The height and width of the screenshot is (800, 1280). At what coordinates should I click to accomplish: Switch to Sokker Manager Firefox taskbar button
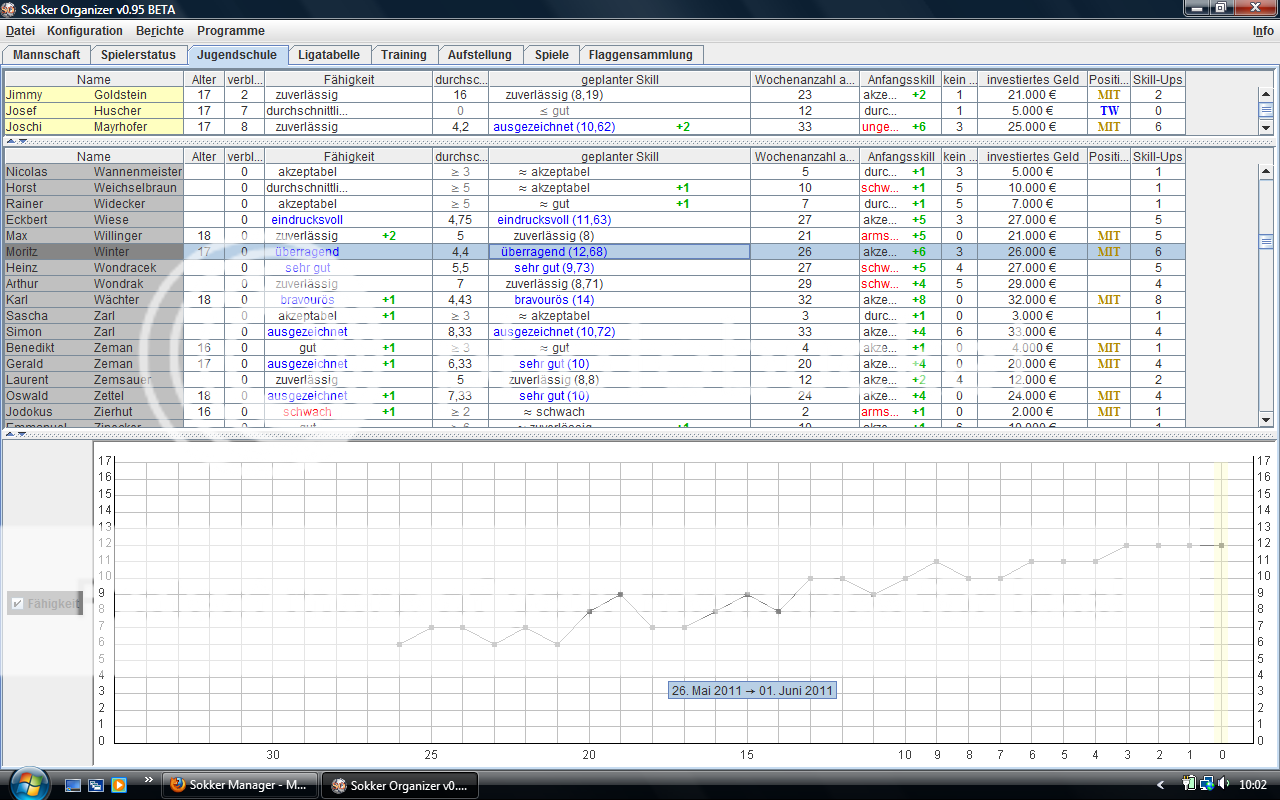tap(240, 785)
